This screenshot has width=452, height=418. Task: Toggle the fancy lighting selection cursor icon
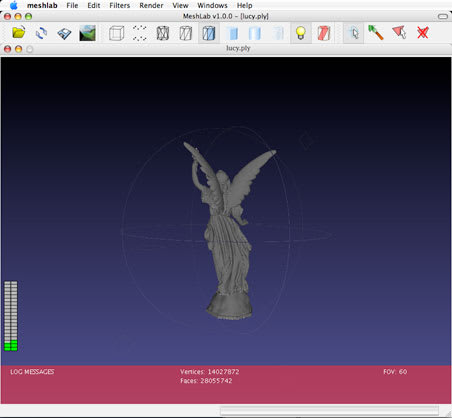point(353,33)
